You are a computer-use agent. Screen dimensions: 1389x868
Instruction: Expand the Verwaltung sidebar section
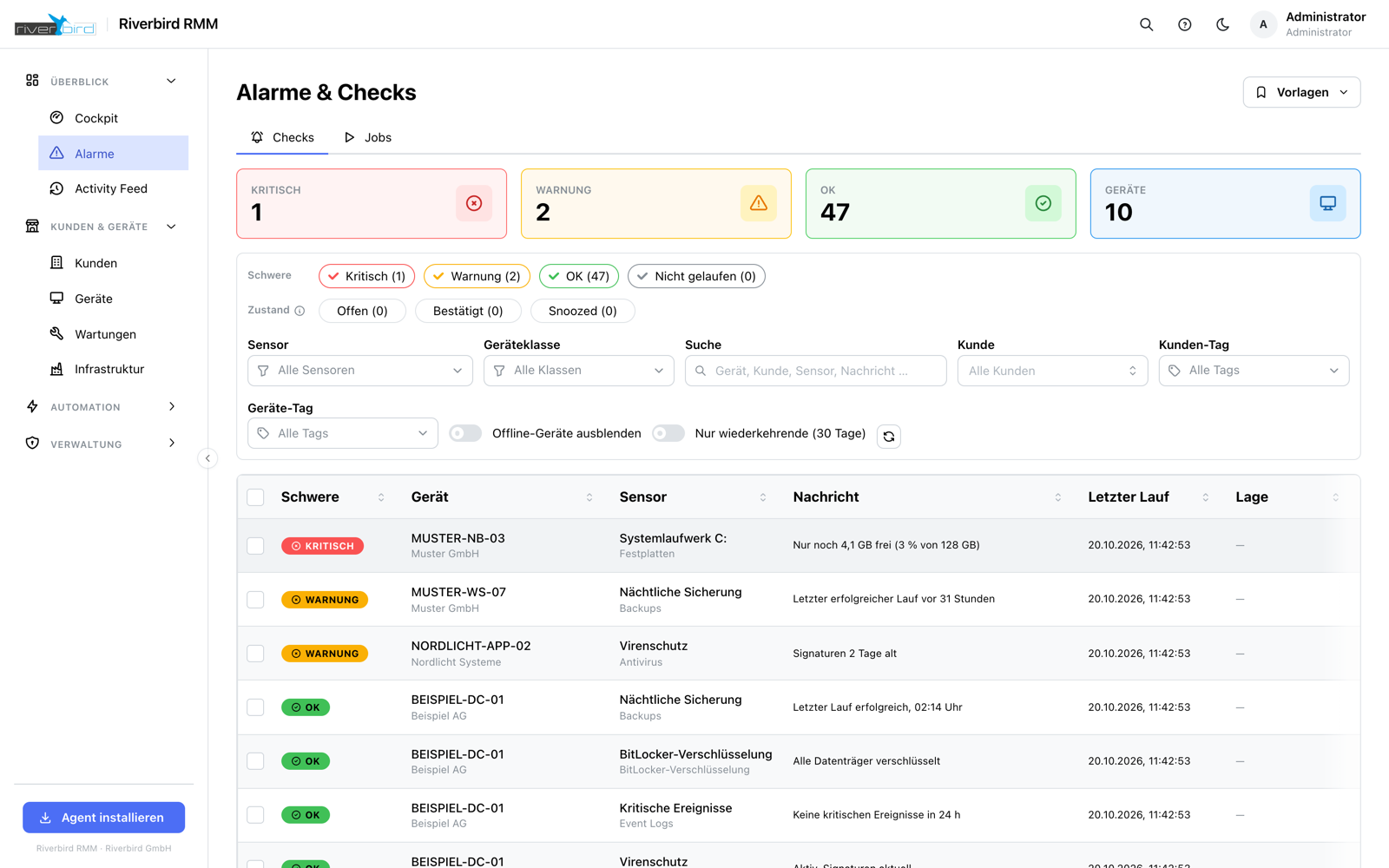click(x=102, y=444)
